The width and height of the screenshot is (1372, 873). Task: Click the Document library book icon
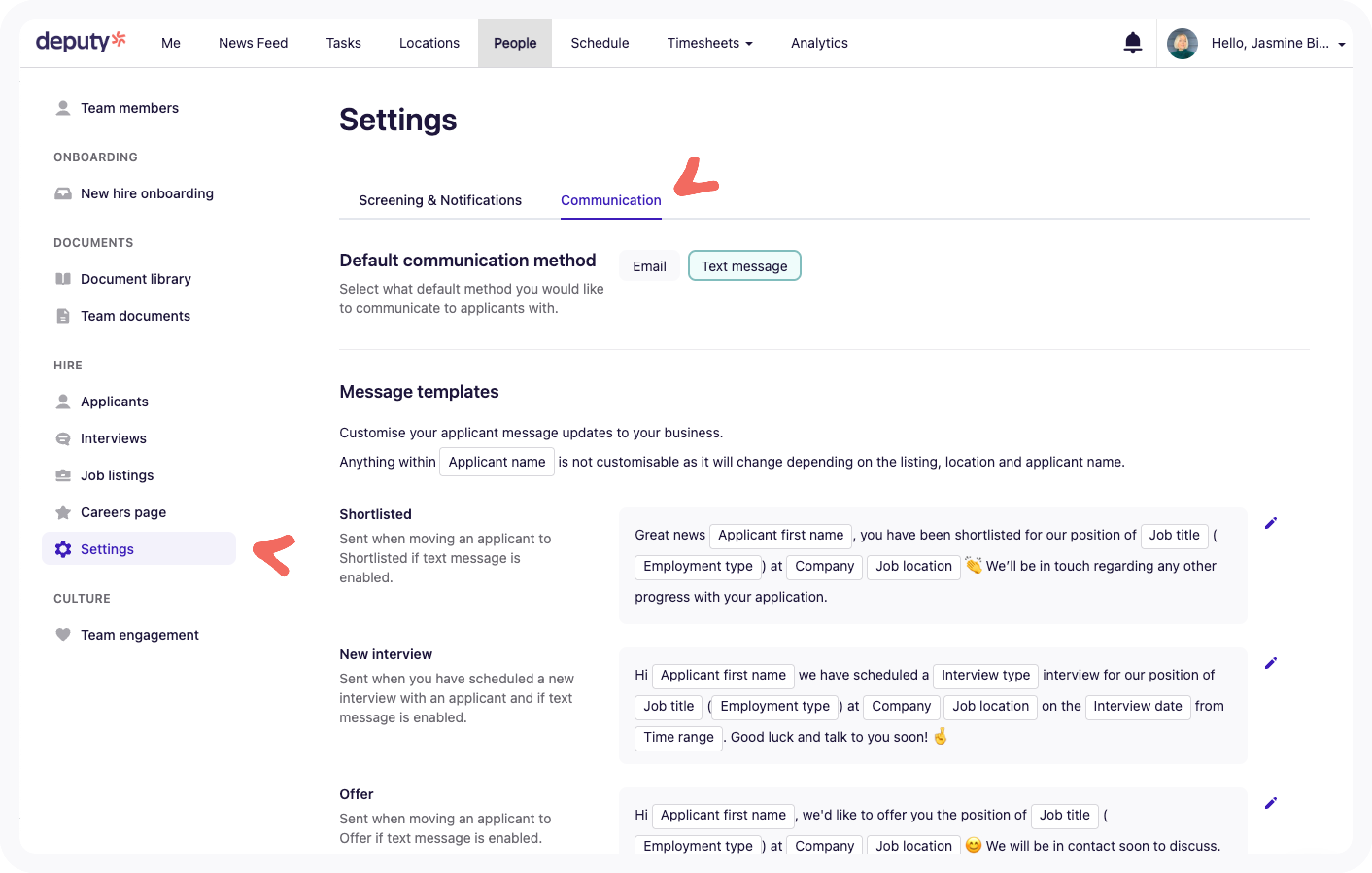(x=63, y=279)
